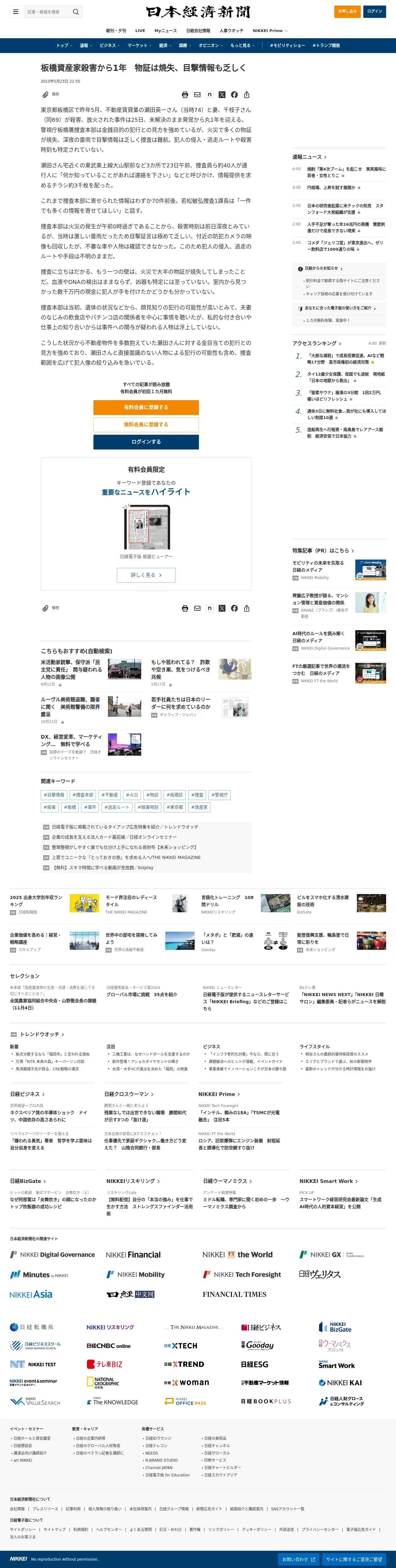Share to note using top icon
Viewport: 396px width, 1568px height.
click(x=210, y=95)
